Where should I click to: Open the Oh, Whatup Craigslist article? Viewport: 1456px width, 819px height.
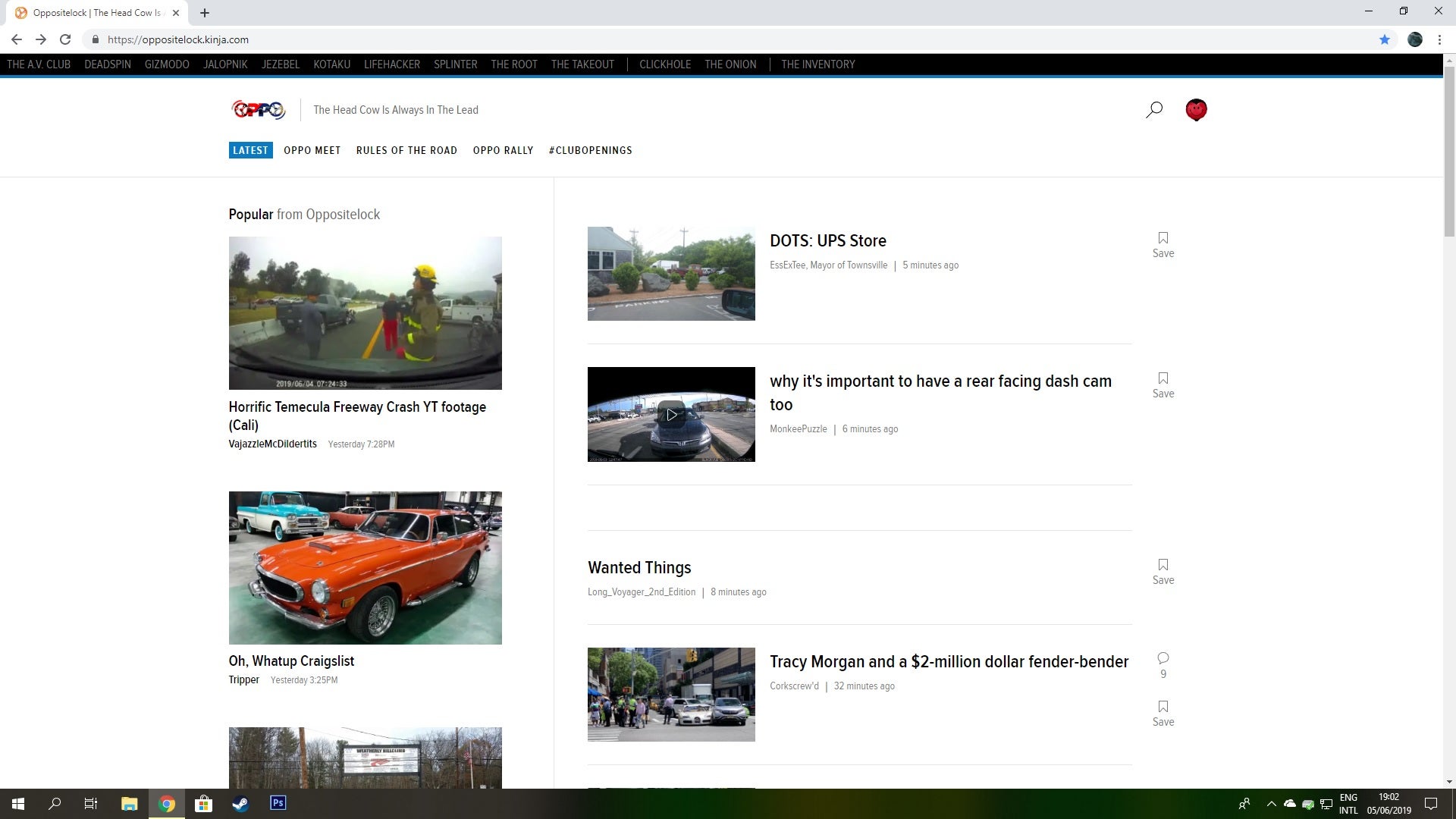pyautogui.click(x=291, y=661)
